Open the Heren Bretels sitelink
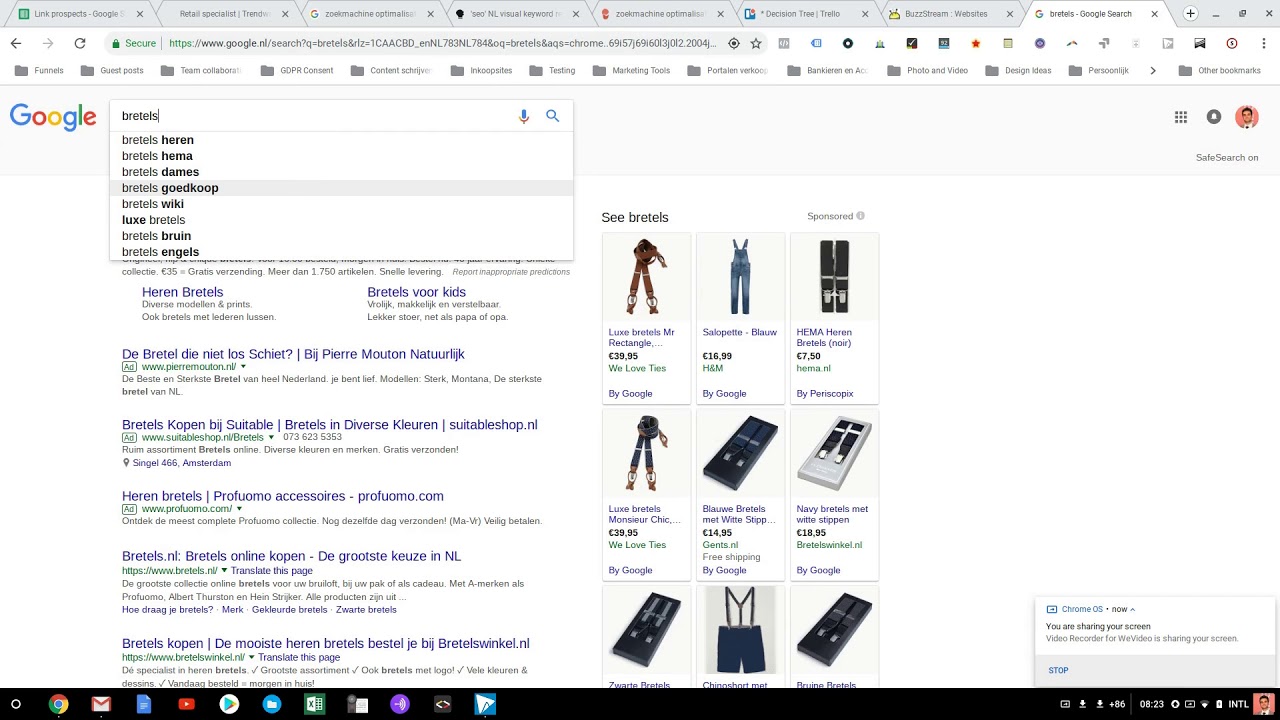This screenshot has height=720, width=1280. pos(182,292)
